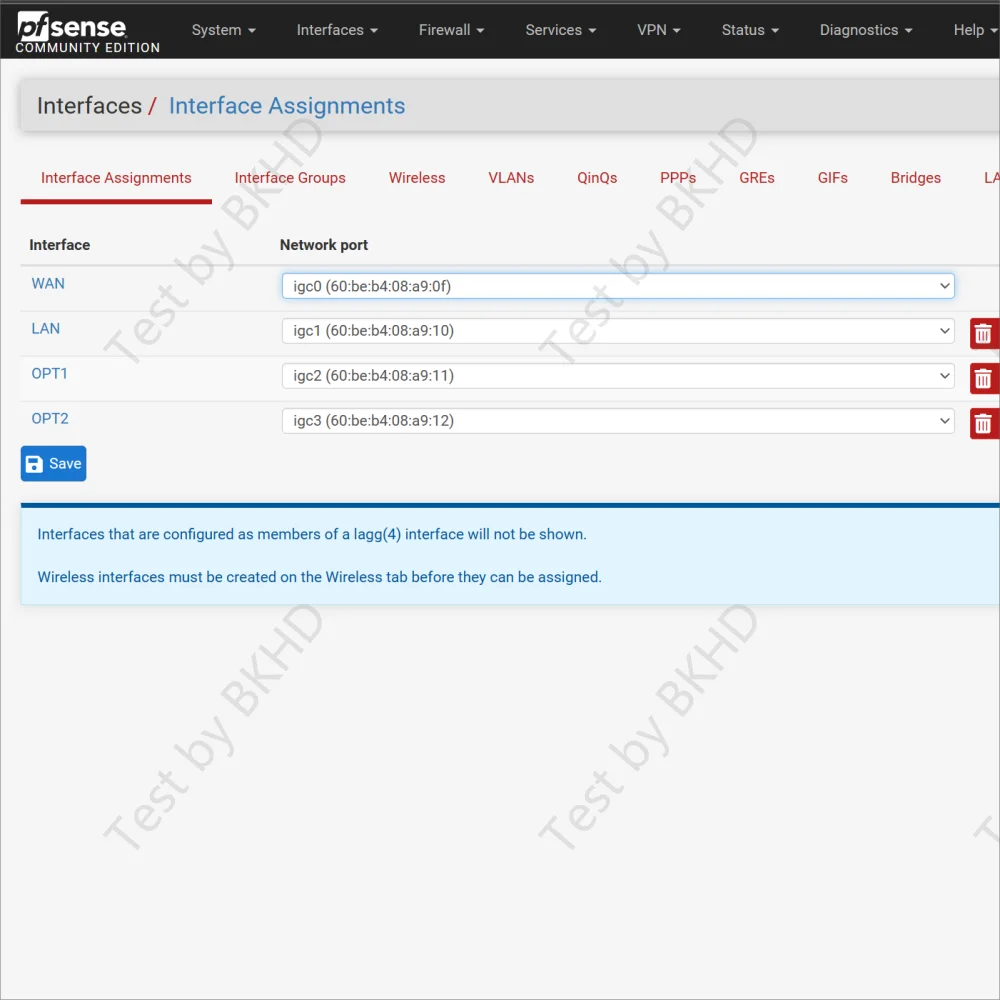Open the VPN menu

point(658,30)
